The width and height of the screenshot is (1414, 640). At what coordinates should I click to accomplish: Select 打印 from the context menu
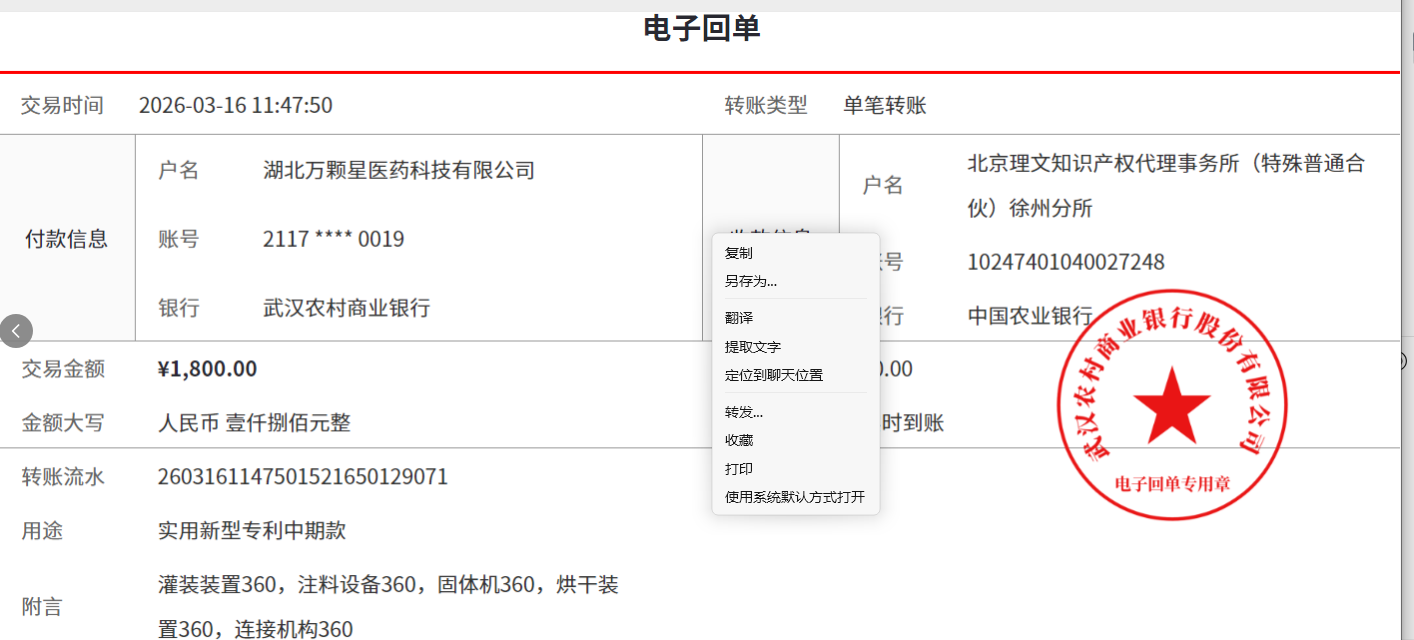(x=739, y=469)
